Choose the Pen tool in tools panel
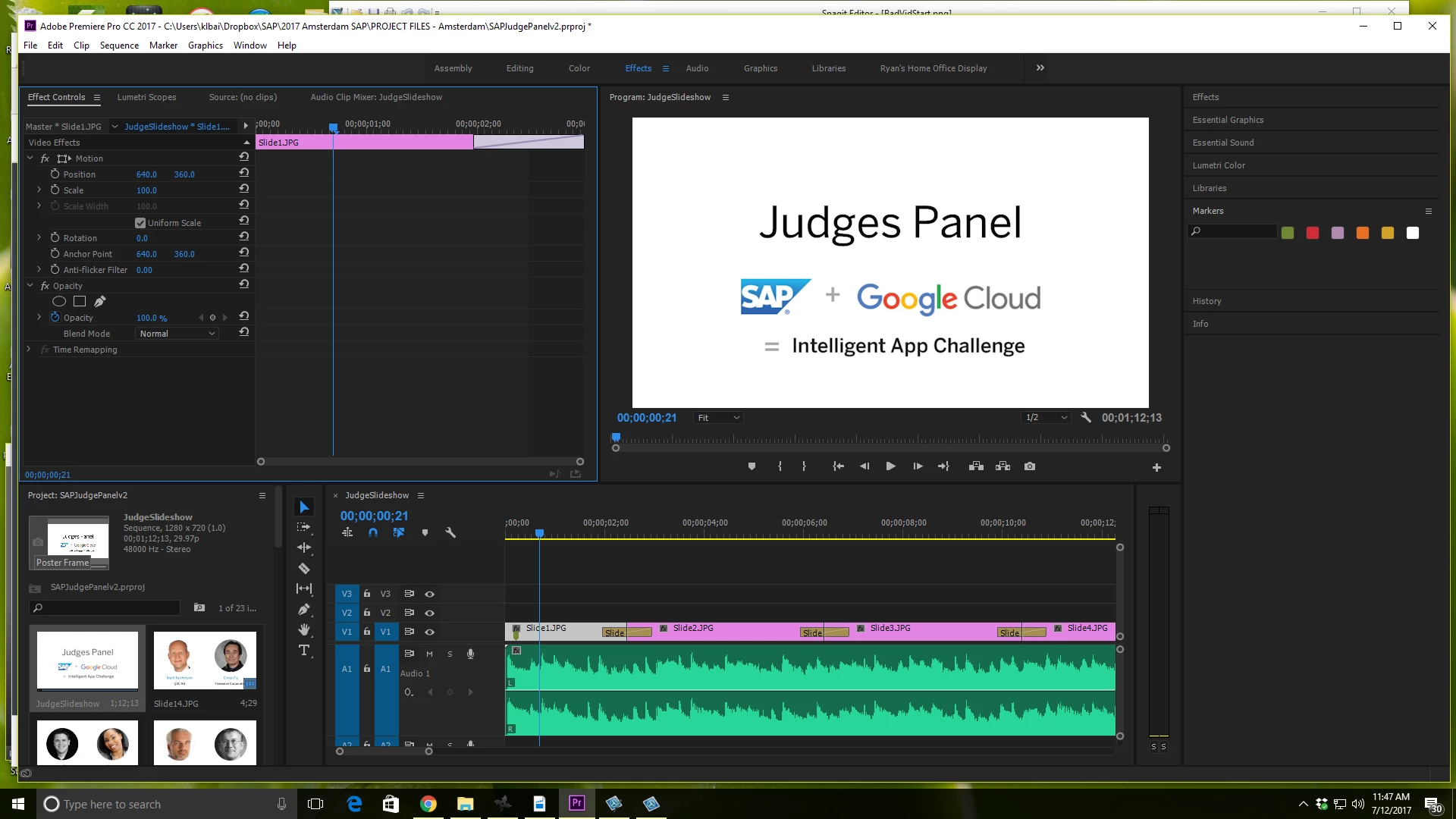Viewport: 1456px width, 819px height. [x=304, y=609]
